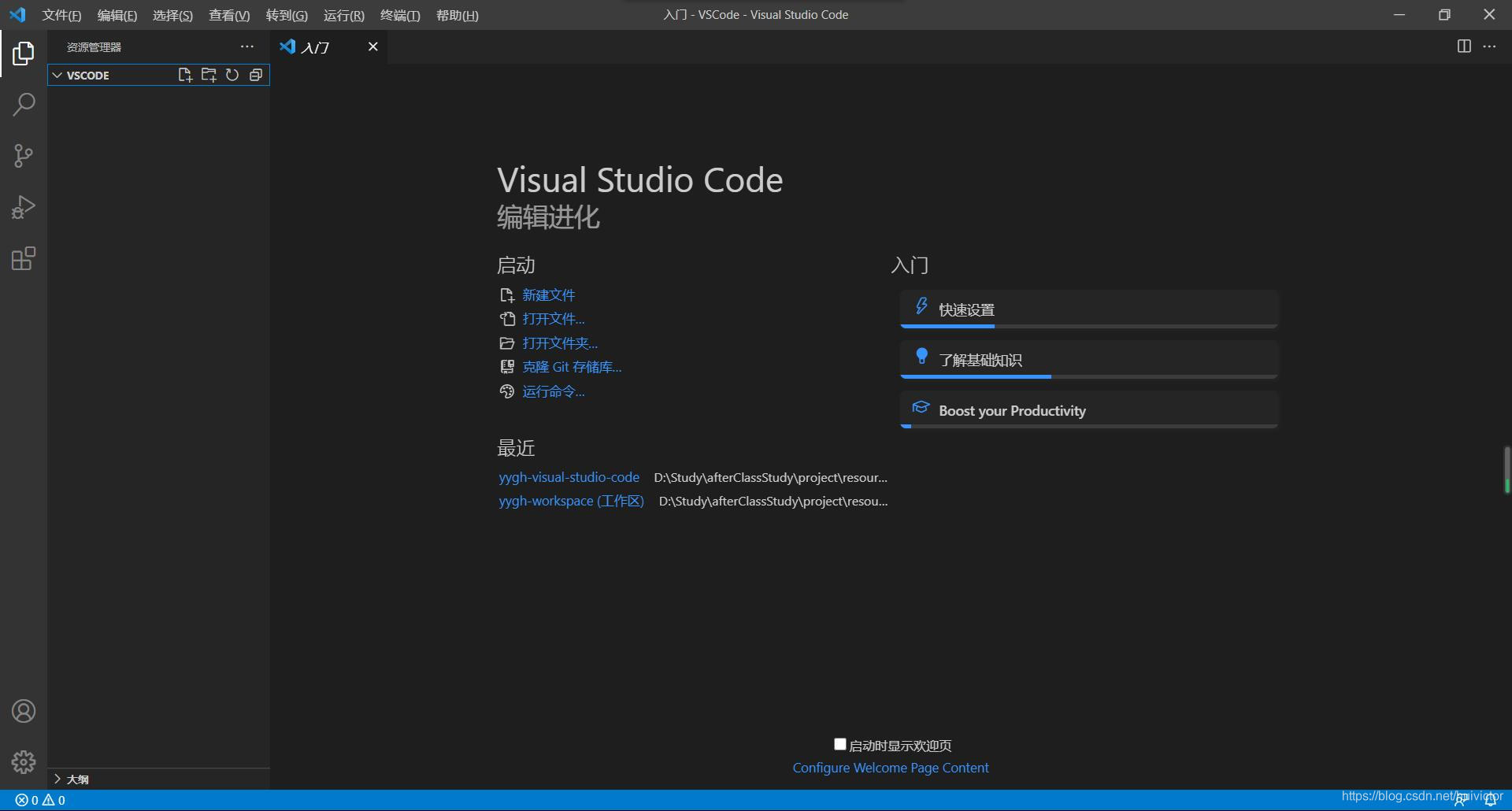Open the 转到(G) menu
Image resolution: width=1512 pixels, height=811 pixels.
[287, 15]
